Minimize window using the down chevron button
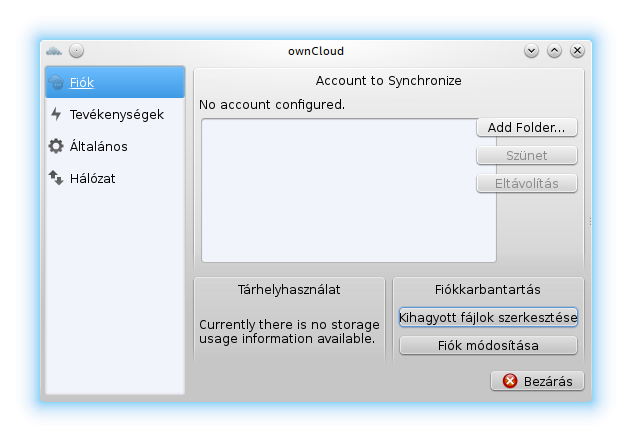Screen dimensions: 632x442 point(532,51)
